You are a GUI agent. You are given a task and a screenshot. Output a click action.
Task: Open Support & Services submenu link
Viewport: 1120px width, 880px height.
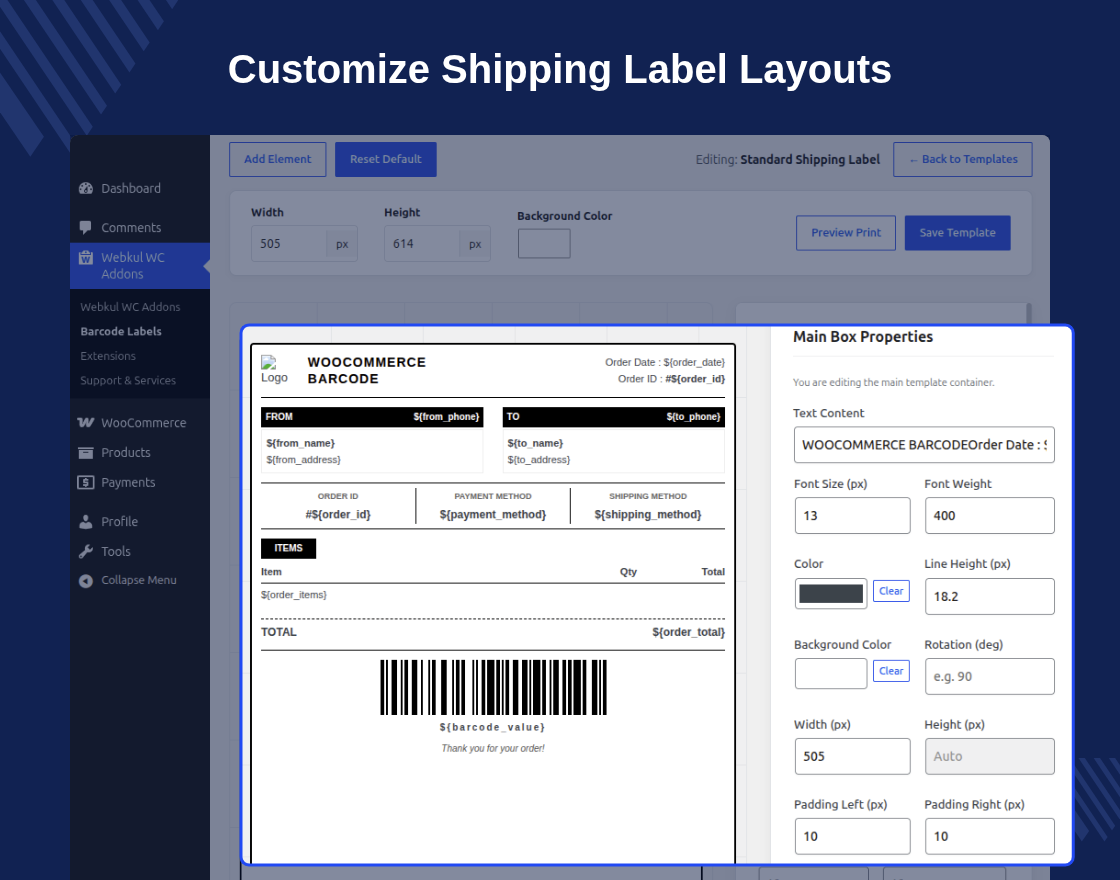coord(128,381)
